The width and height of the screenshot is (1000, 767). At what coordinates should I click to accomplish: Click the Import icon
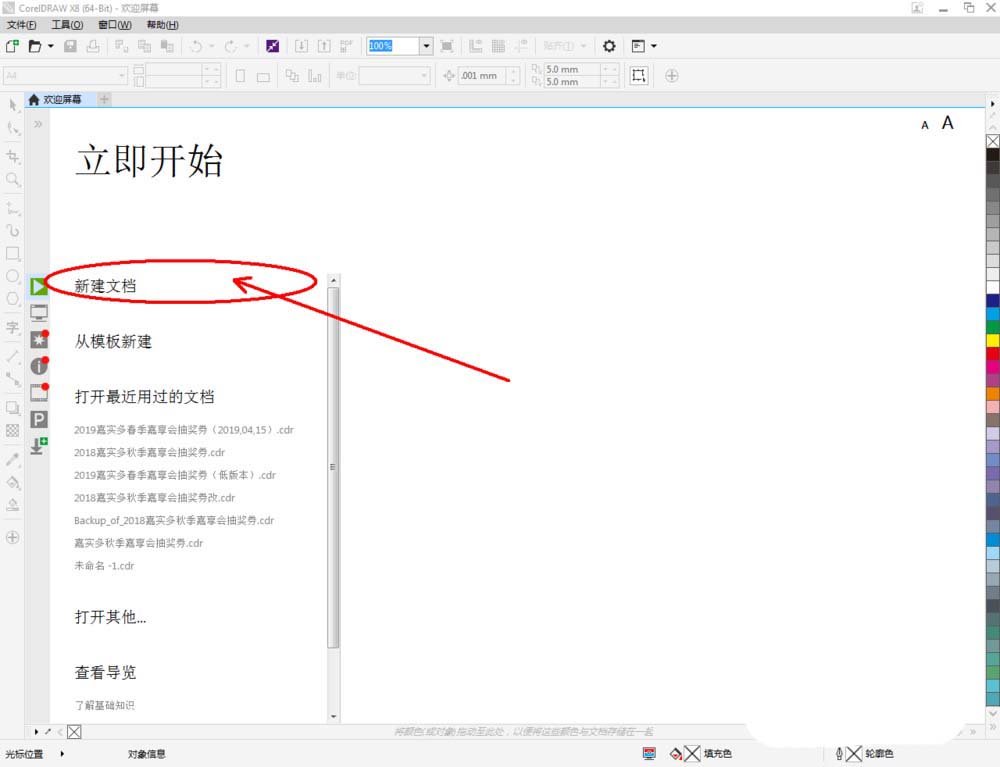[301, 46]
